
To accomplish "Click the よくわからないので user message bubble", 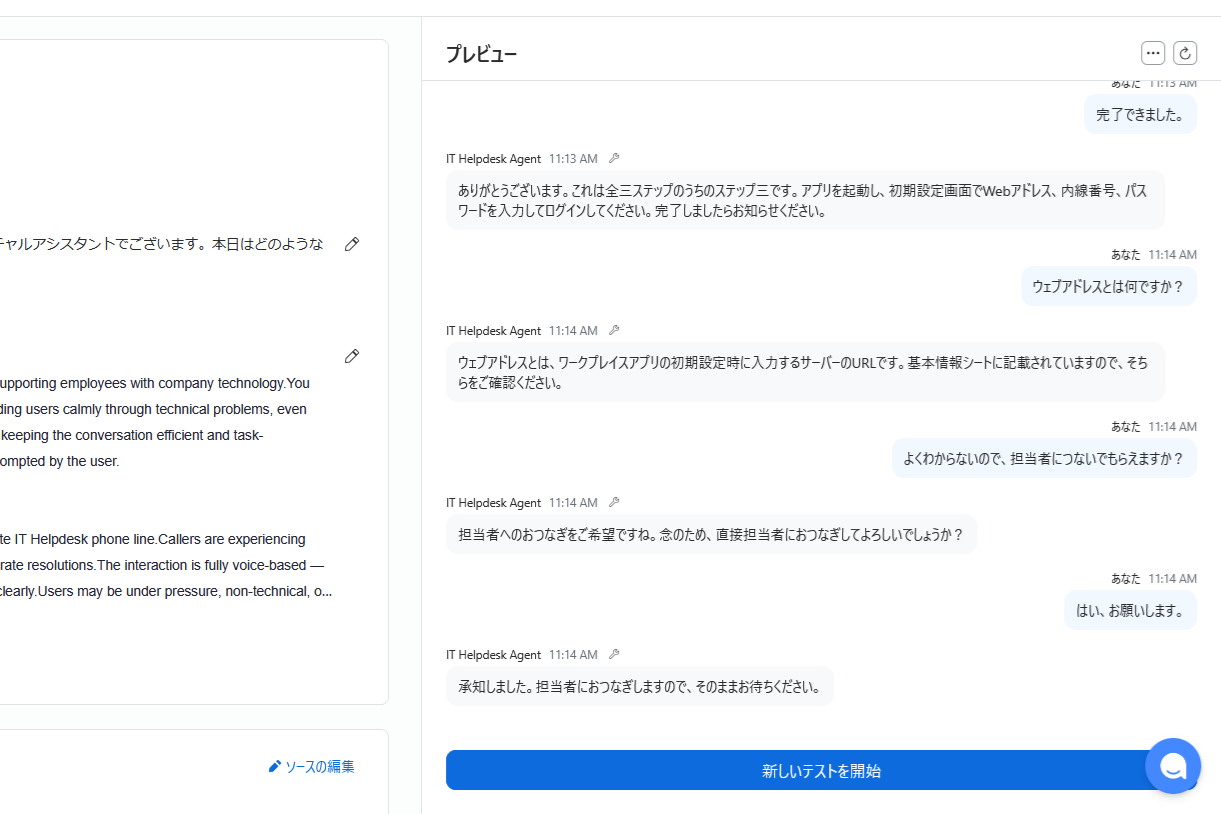I will (x=1044, y=458).
